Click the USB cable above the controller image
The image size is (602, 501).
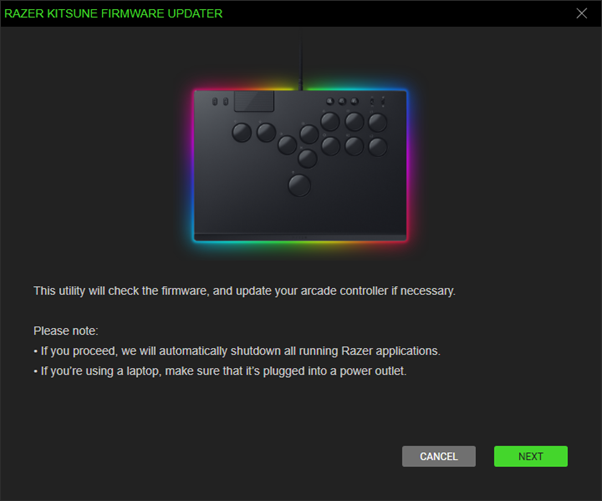(301, 61)
